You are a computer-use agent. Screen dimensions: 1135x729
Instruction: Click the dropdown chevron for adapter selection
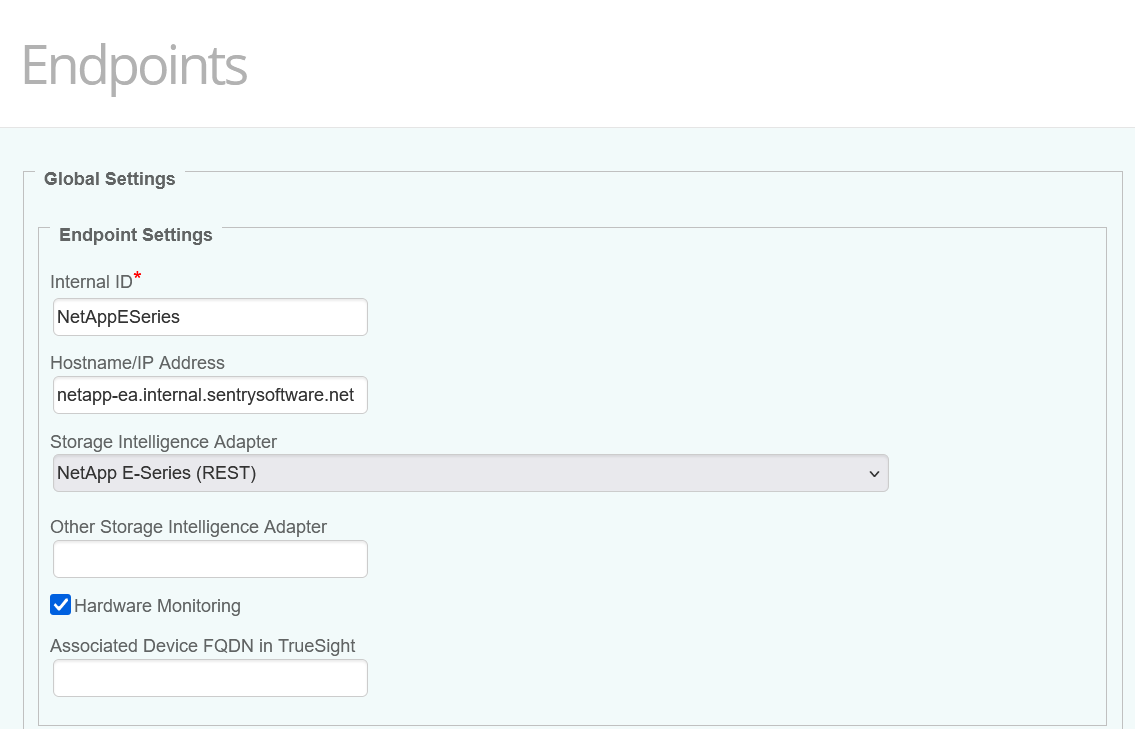tap(875, 472)
